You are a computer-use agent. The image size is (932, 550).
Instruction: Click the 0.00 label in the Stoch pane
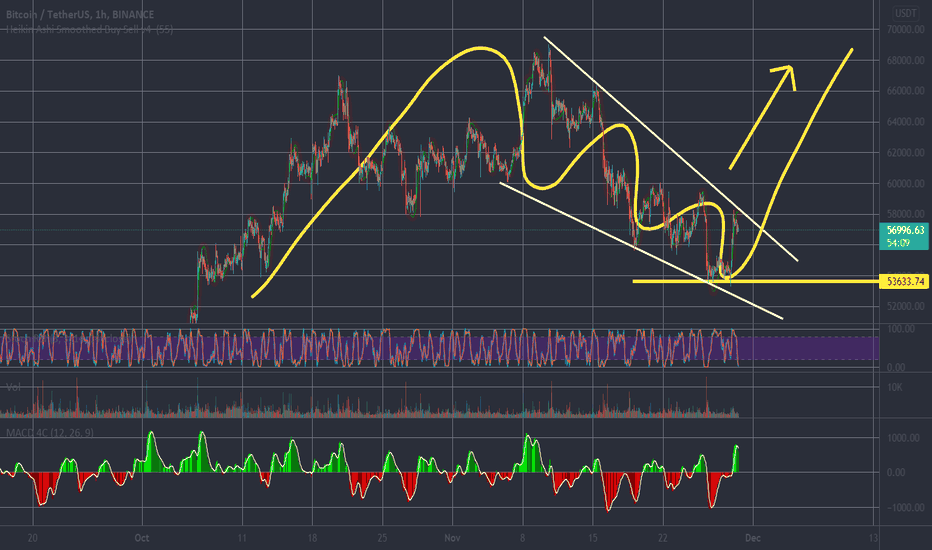[896, 367]
